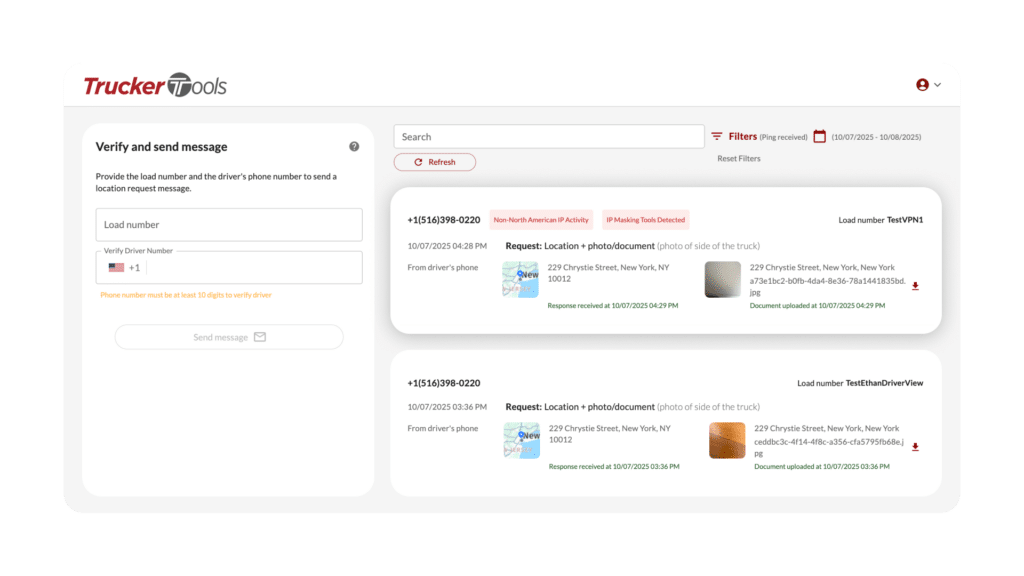View the gray truck photo thumbnail

coord(722,280)
